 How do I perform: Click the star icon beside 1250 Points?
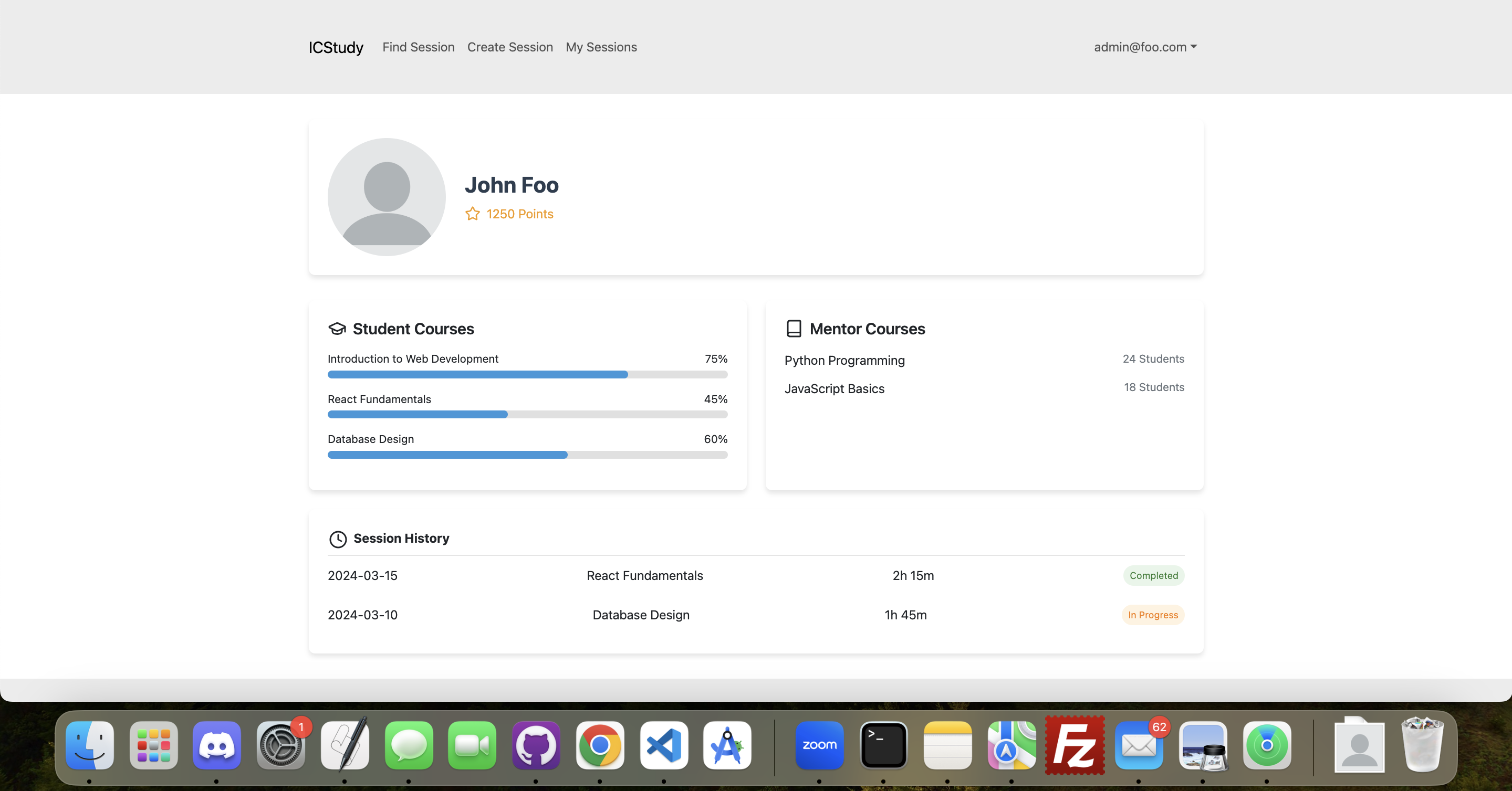(x=473, y=214)
